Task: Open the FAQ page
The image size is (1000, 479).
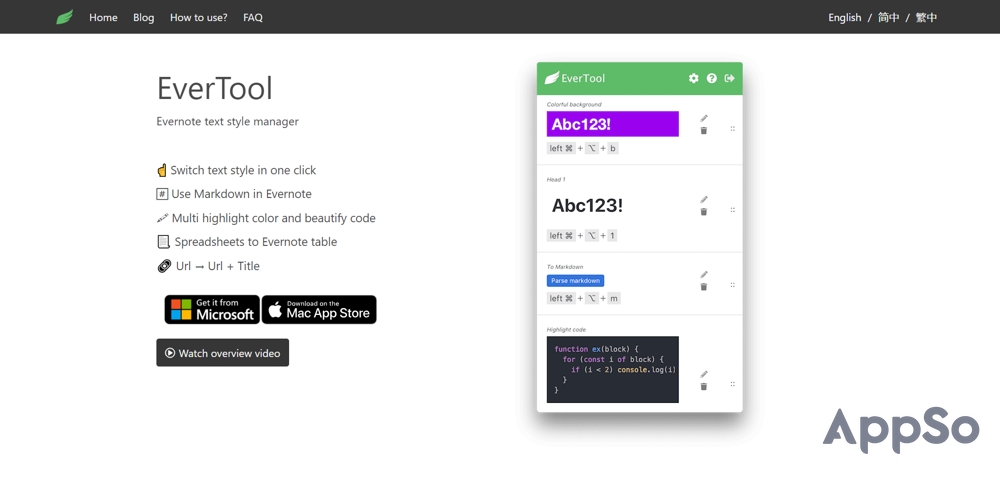Action: pos(253,17)
